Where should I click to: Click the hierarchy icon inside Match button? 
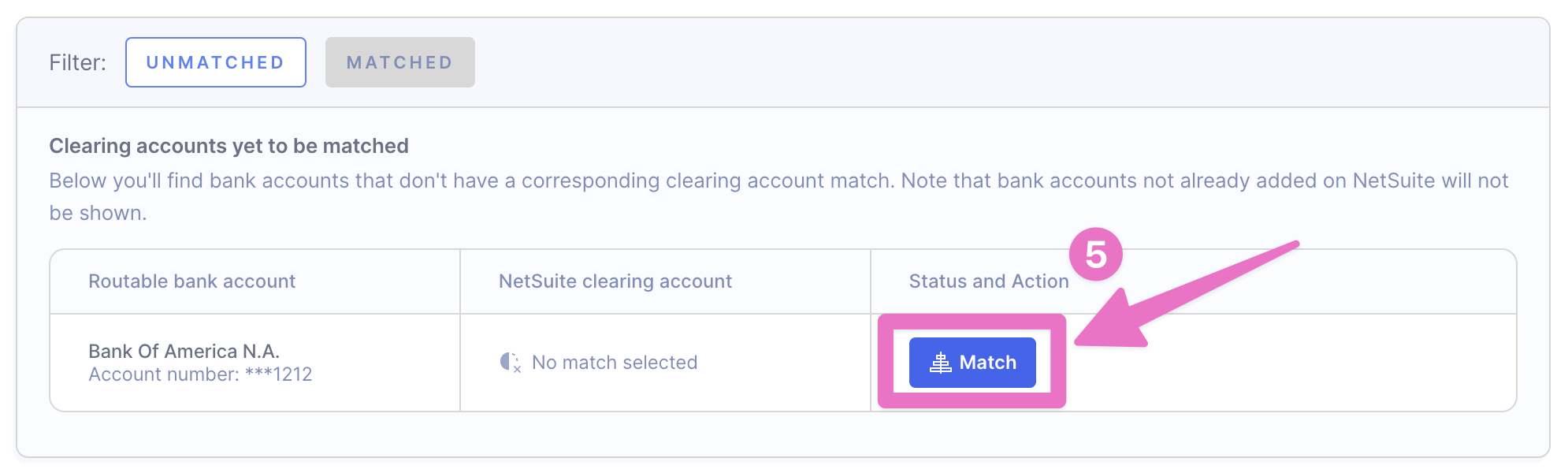[940, 363]
